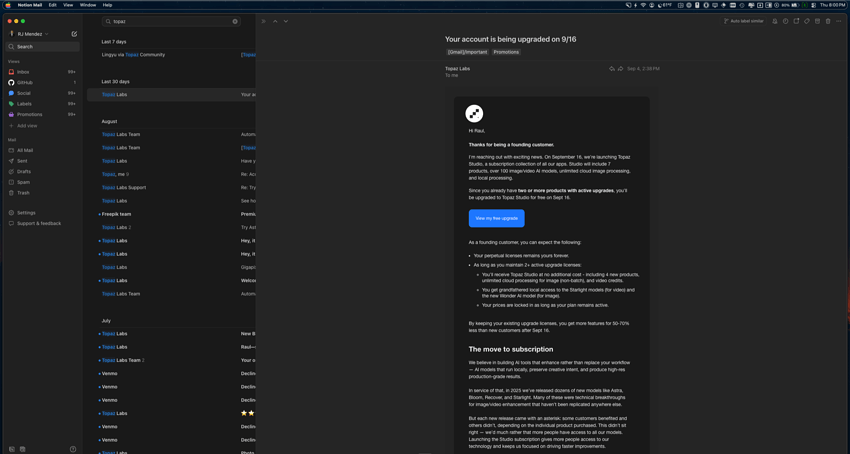Open the Lingyu via Topaz Community email

[171, 55]
